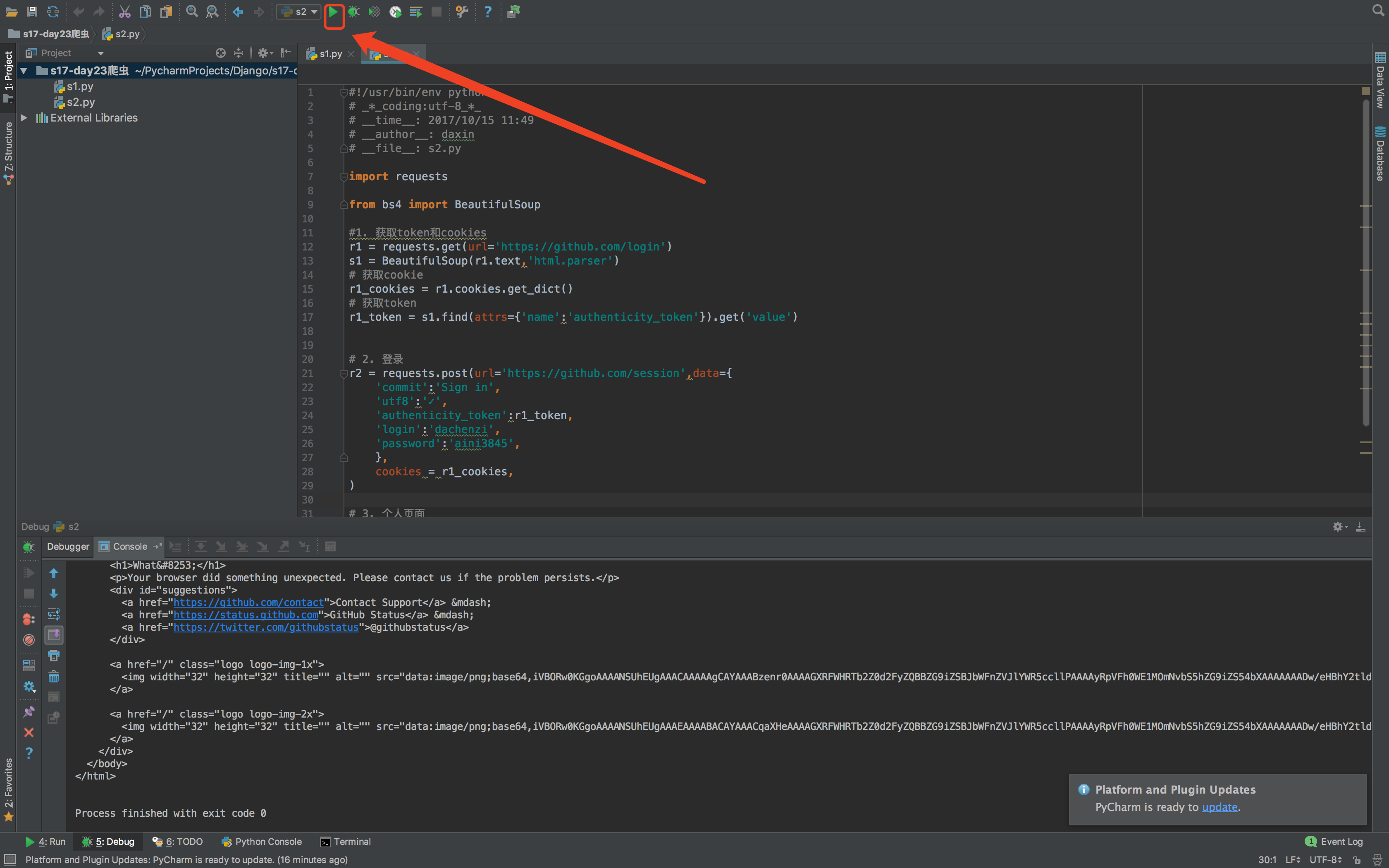Viewport: 1389px width, 868px height.
Task: Open the debugger settings gear in left strip
Action: pos(29,687)
